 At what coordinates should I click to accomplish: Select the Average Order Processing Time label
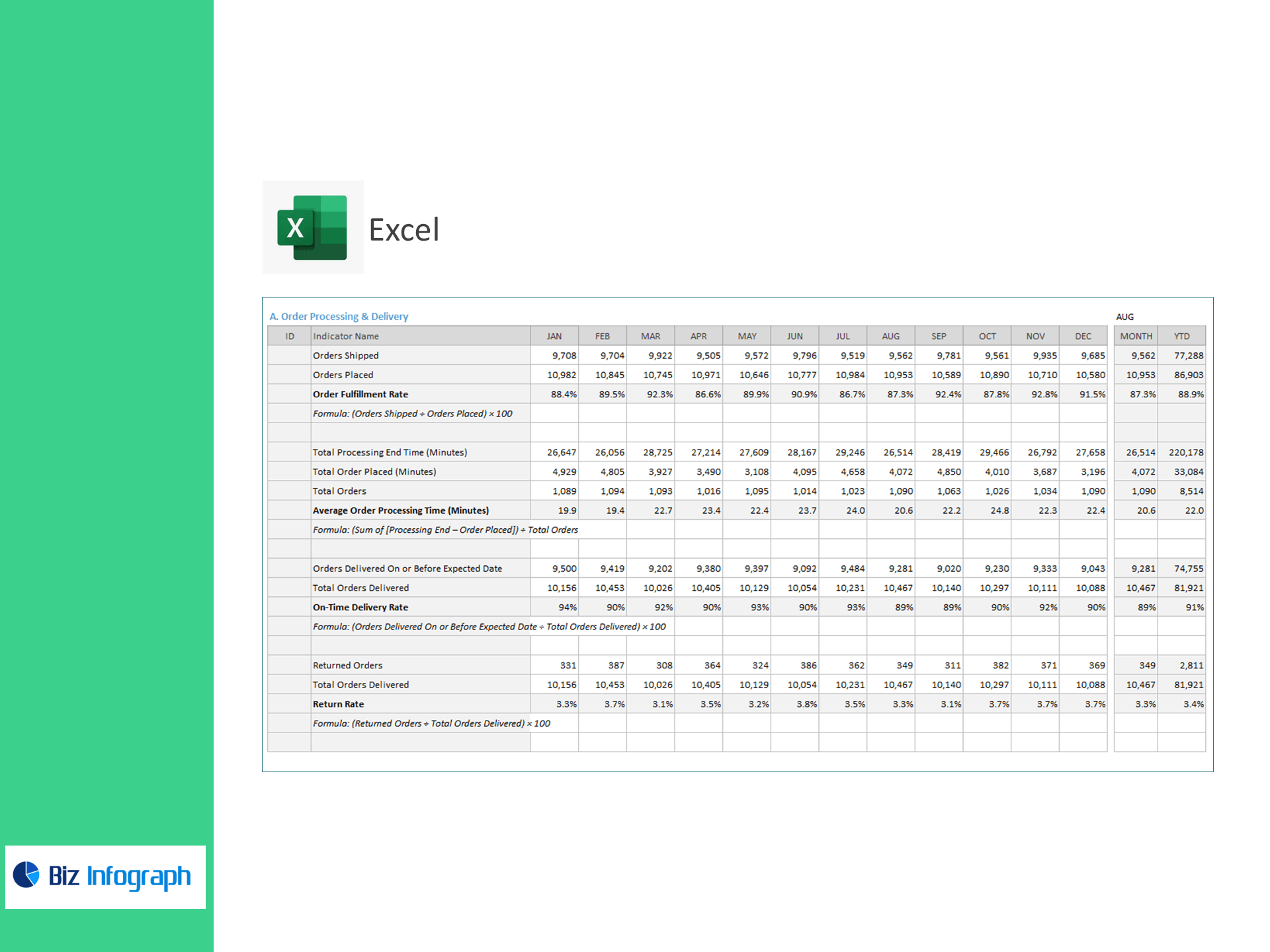(401, 511)
